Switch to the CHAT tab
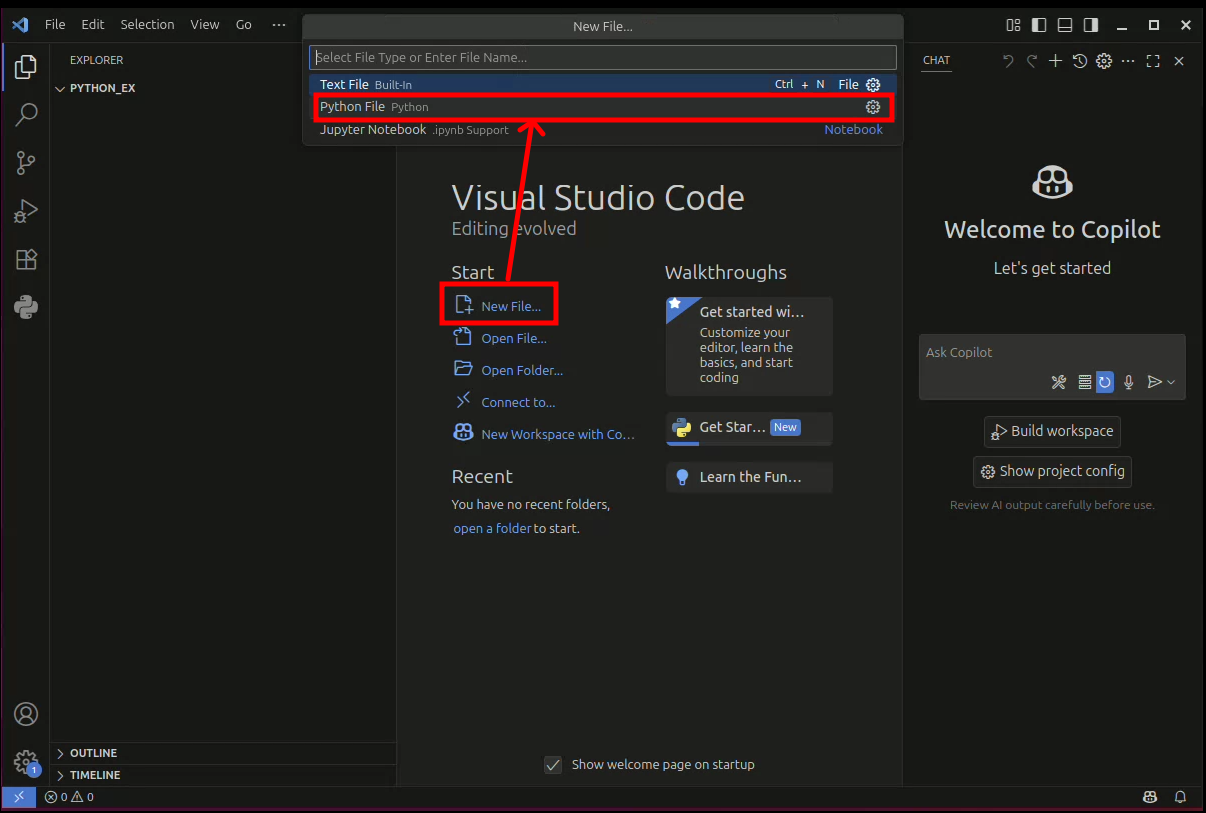Image resolution: width=1206 pixels, height=813 pixels. click(937, 60)
